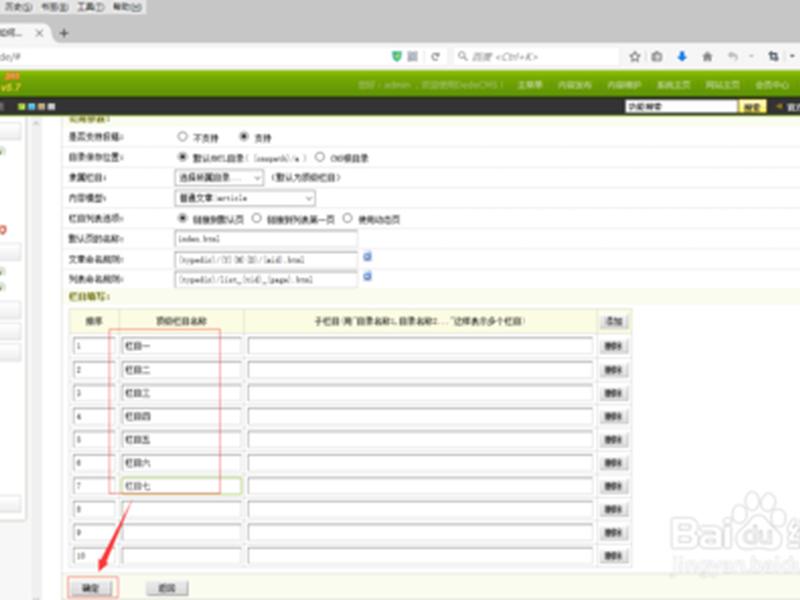Image resolution: width=800 pixels, height=600 pixels.
Task: Delete row 10 with its 删除 button
Action: 613,556
